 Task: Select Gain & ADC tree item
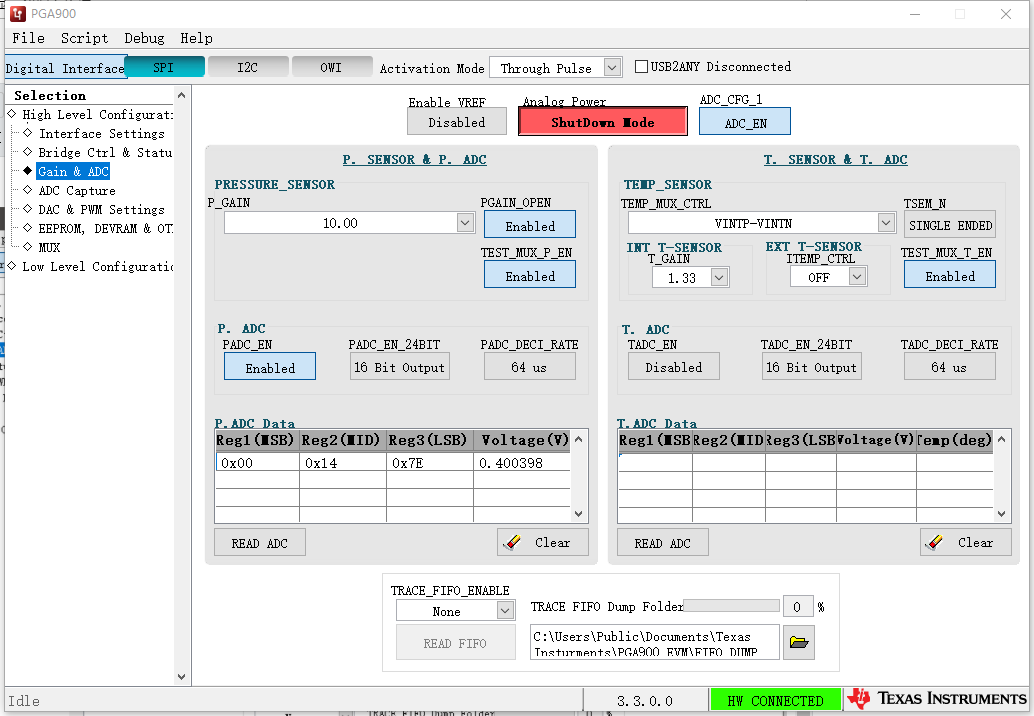(x=73, y=171)
